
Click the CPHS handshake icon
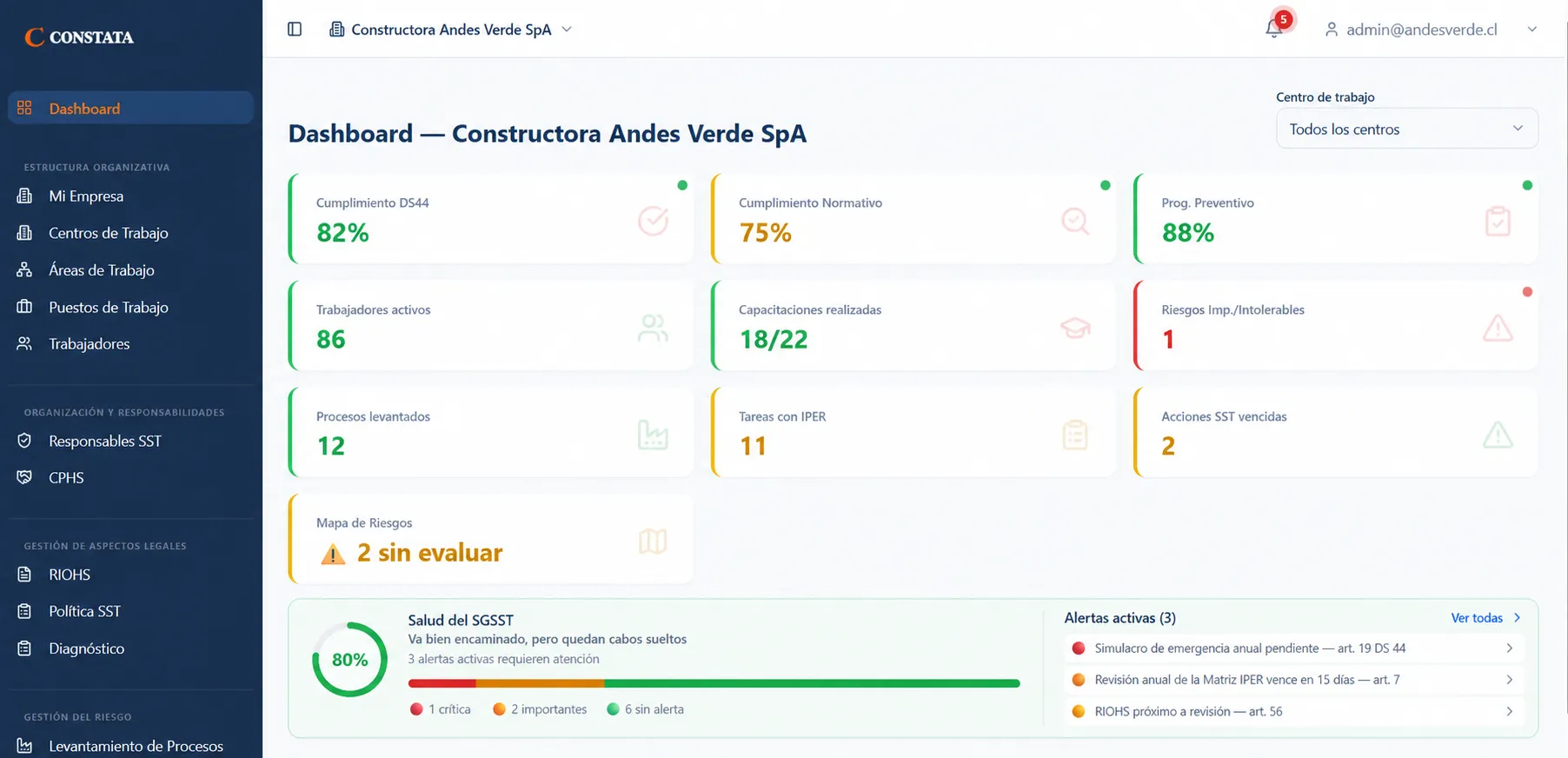24,477
